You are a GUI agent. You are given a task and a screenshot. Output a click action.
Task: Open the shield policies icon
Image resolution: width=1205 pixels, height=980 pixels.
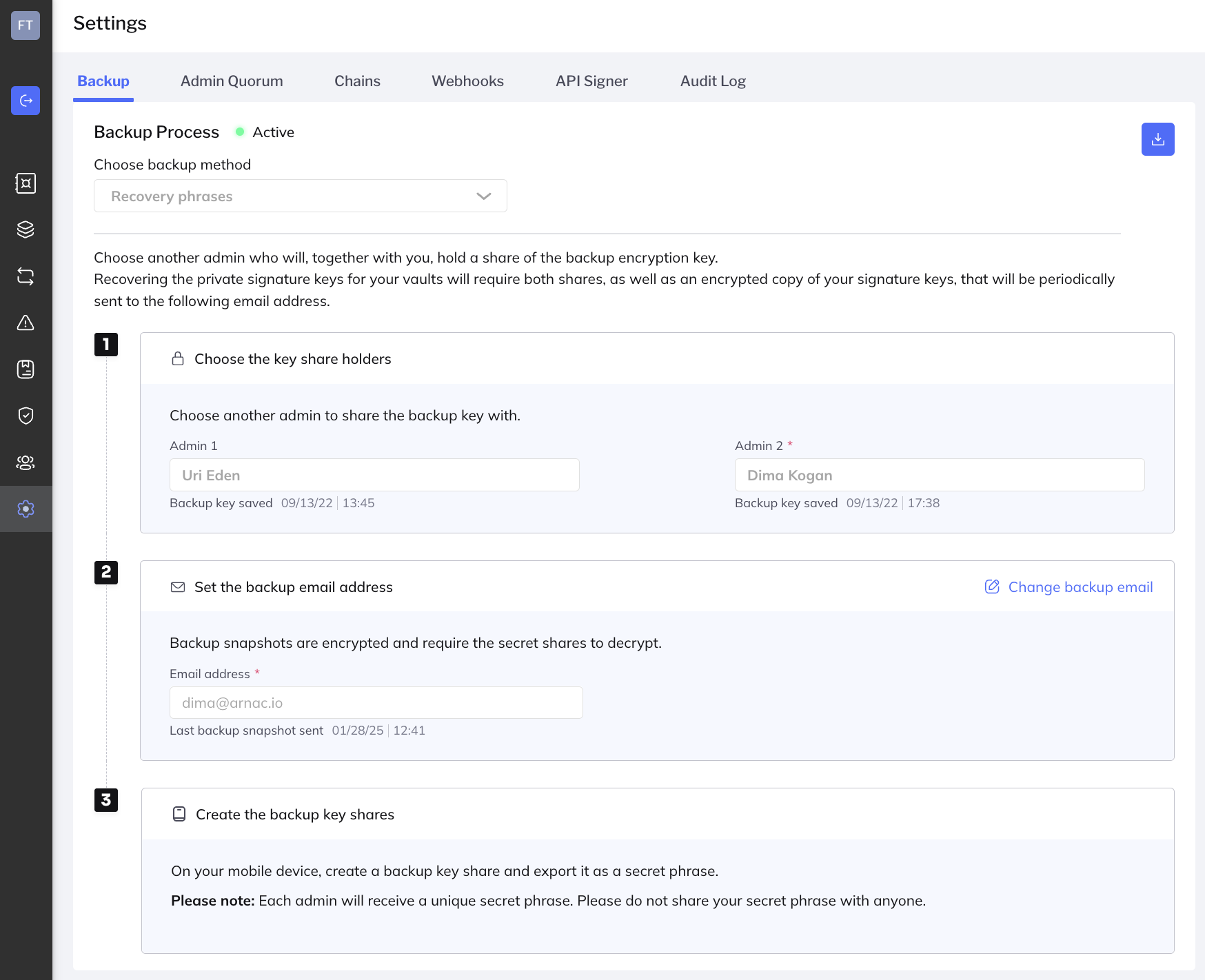tap(26, 416)
